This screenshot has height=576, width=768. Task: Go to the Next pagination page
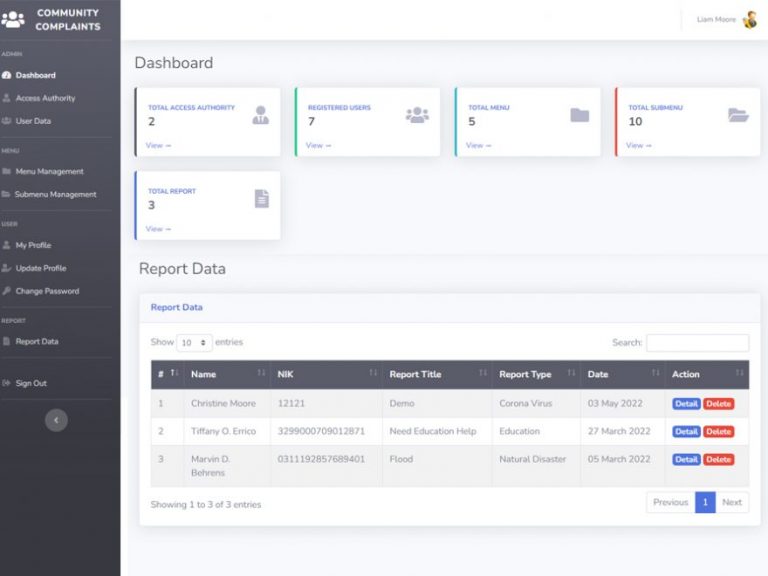[732, 502]
